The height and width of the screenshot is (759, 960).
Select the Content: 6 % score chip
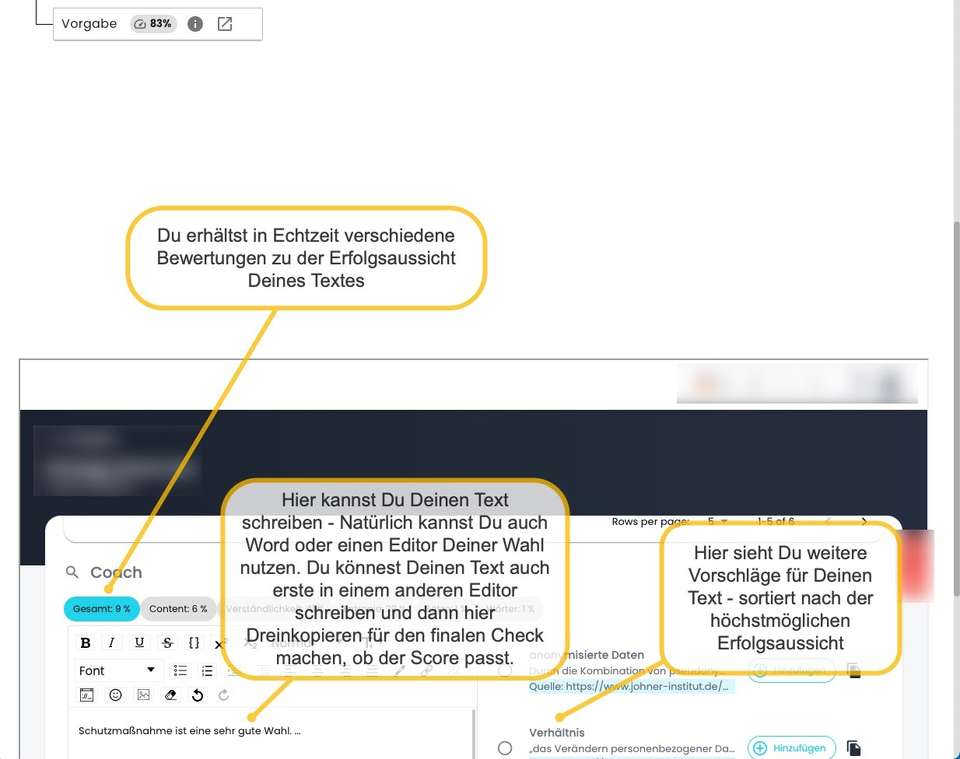(178, 609)
